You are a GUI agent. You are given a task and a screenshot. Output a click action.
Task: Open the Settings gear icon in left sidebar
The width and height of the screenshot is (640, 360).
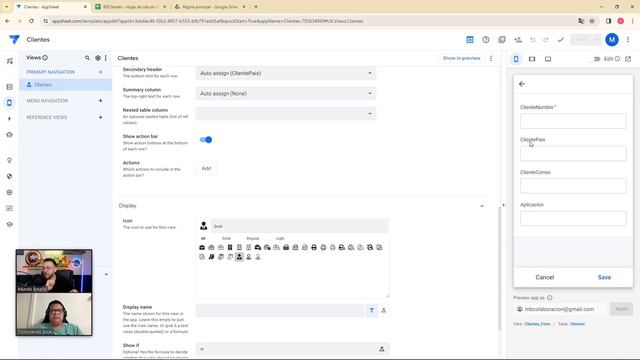coord(9,192)
